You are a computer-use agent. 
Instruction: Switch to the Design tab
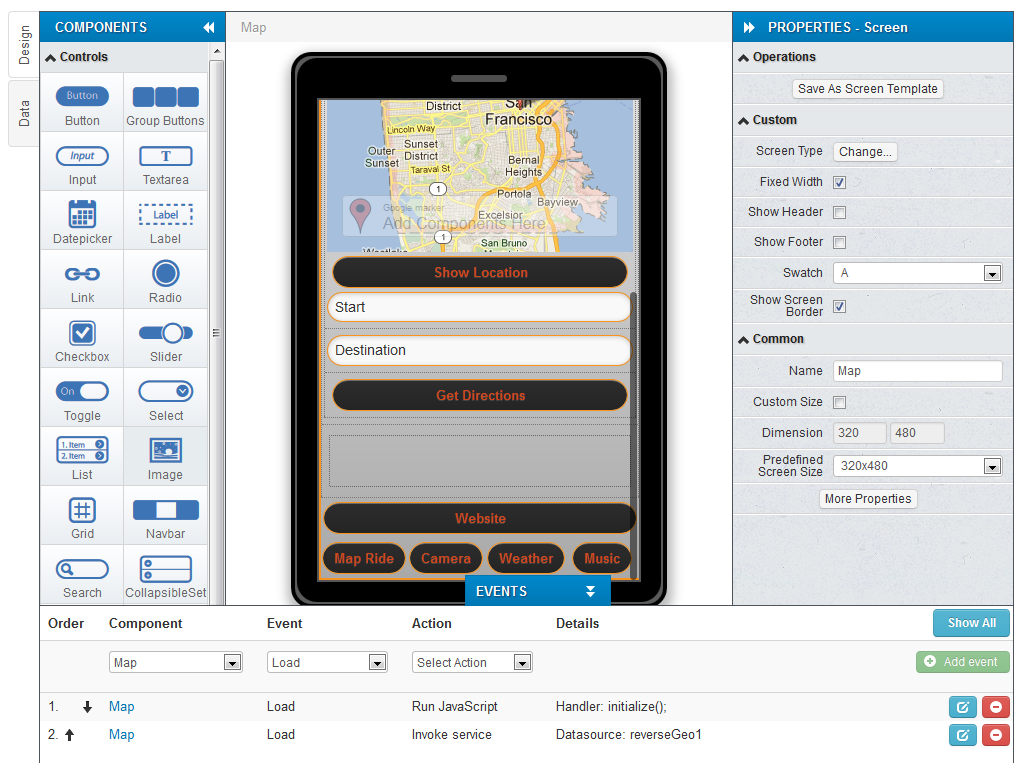[x=24, y=46]
